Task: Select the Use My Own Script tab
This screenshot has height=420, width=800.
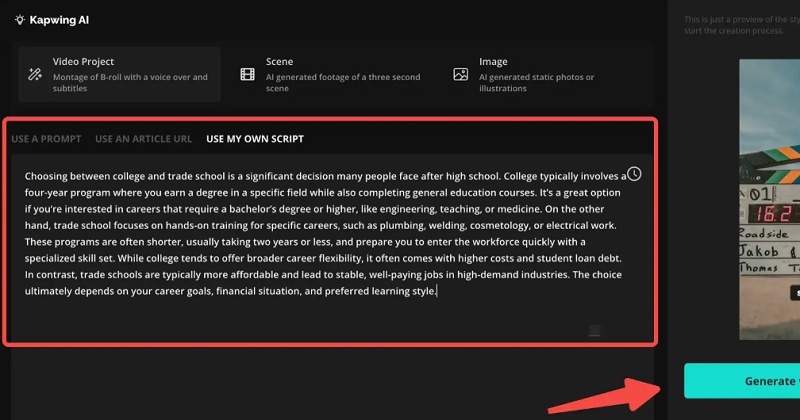Action: click(255, 139)
